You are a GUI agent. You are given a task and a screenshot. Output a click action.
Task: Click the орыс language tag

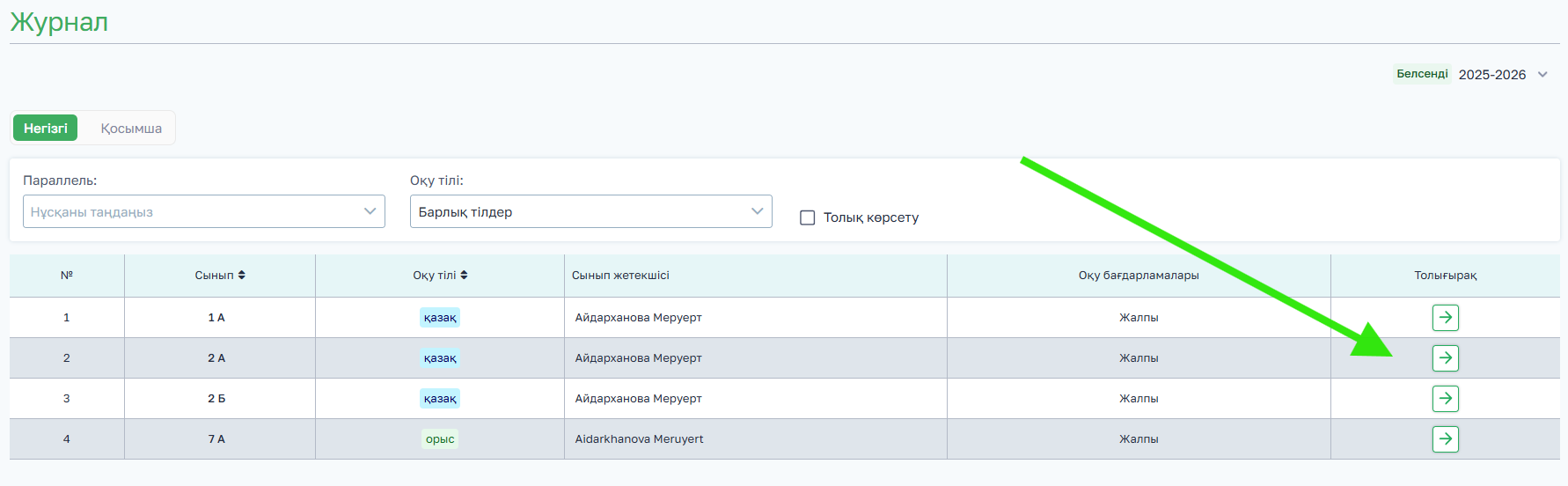440,439
